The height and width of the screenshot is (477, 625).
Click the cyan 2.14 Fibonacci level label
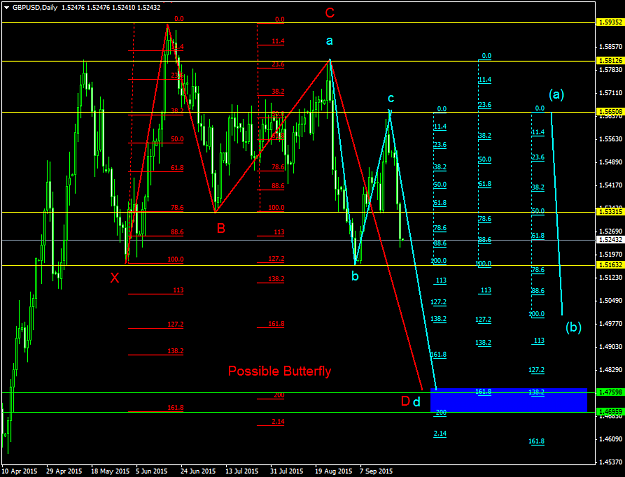pyautogui.click(x=440, y=434)
